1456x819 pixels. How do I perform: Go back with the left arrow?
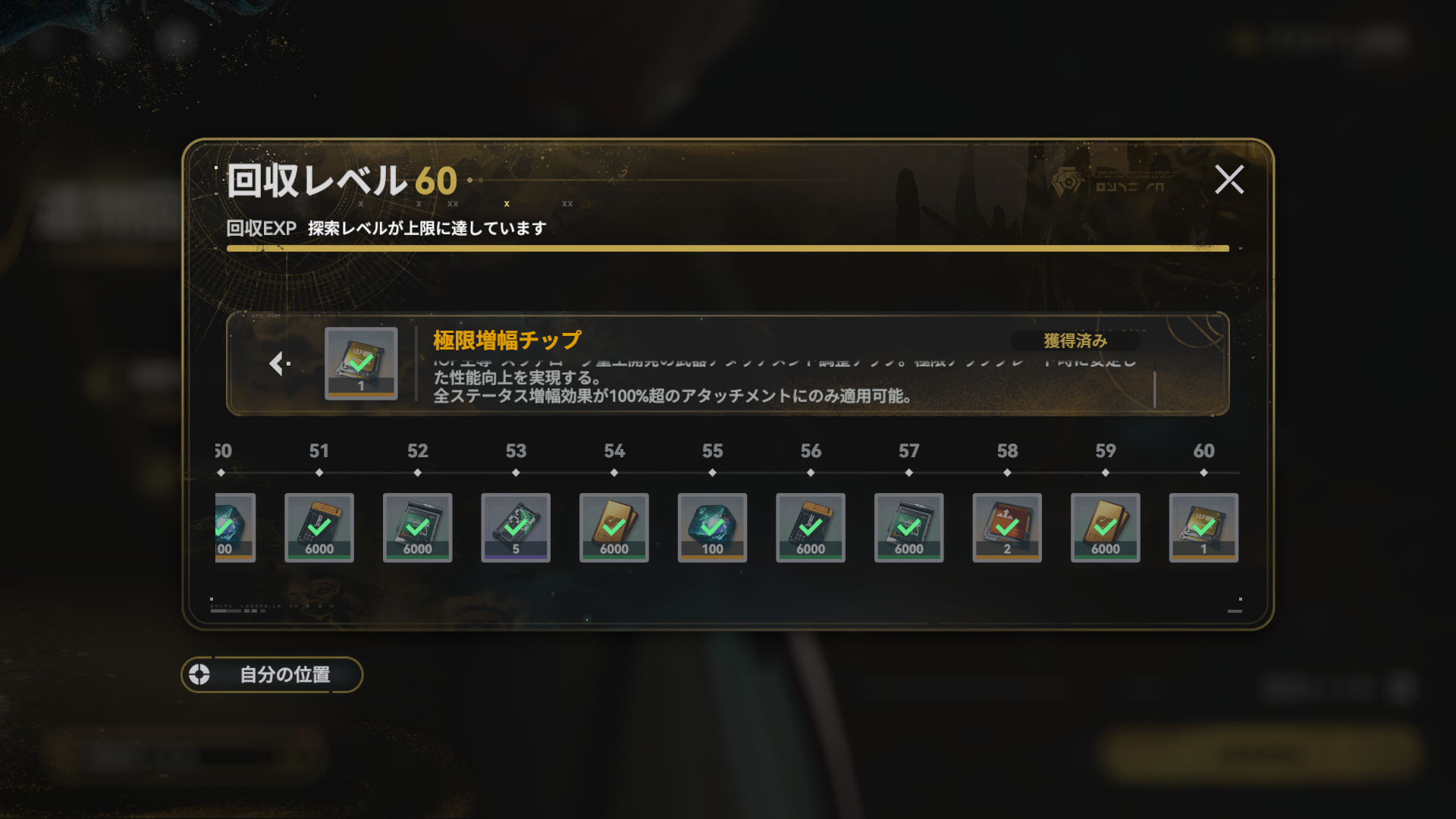click(279, 364)
